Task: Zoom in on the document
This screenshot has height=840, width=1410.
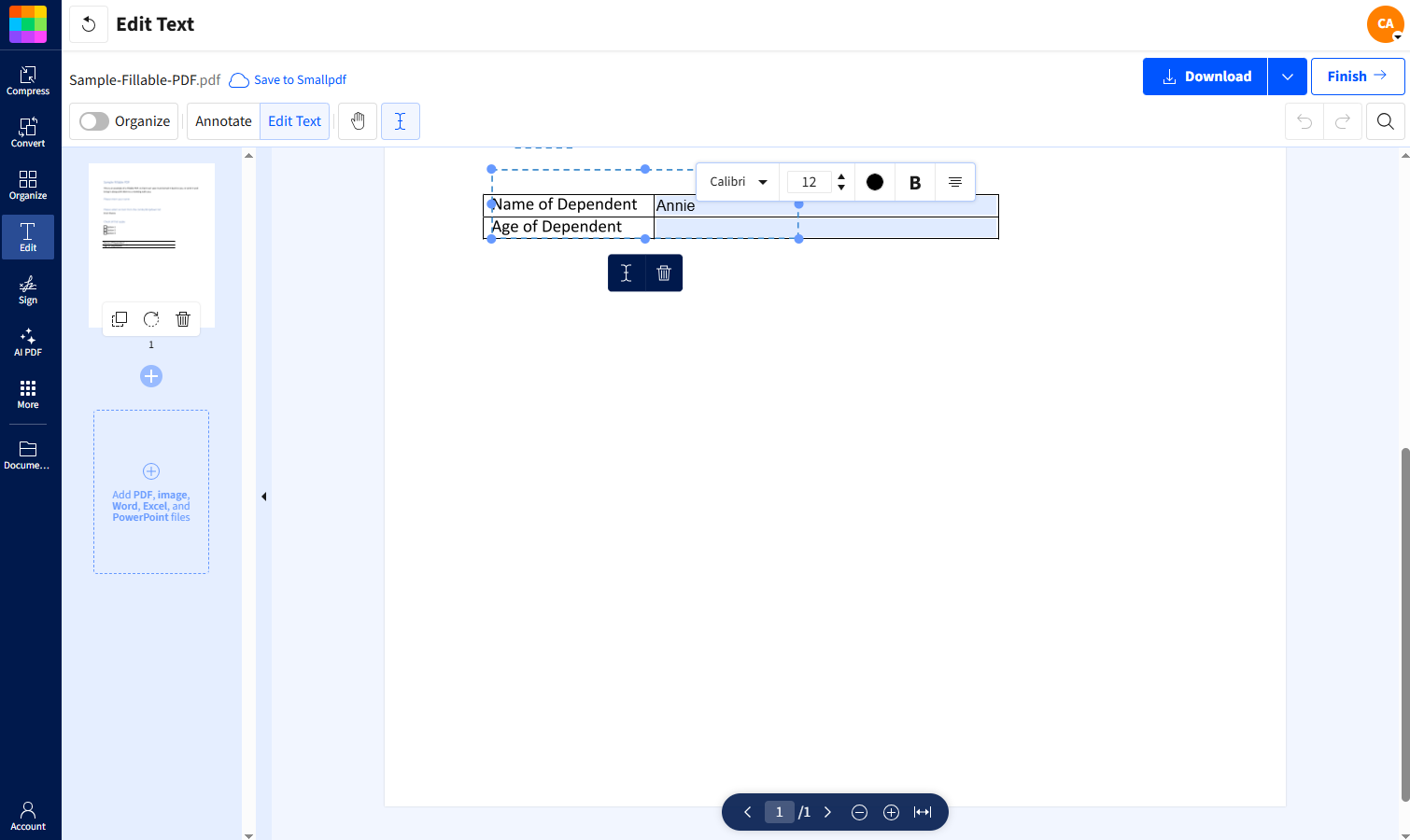Action: [x=891, y=812]
